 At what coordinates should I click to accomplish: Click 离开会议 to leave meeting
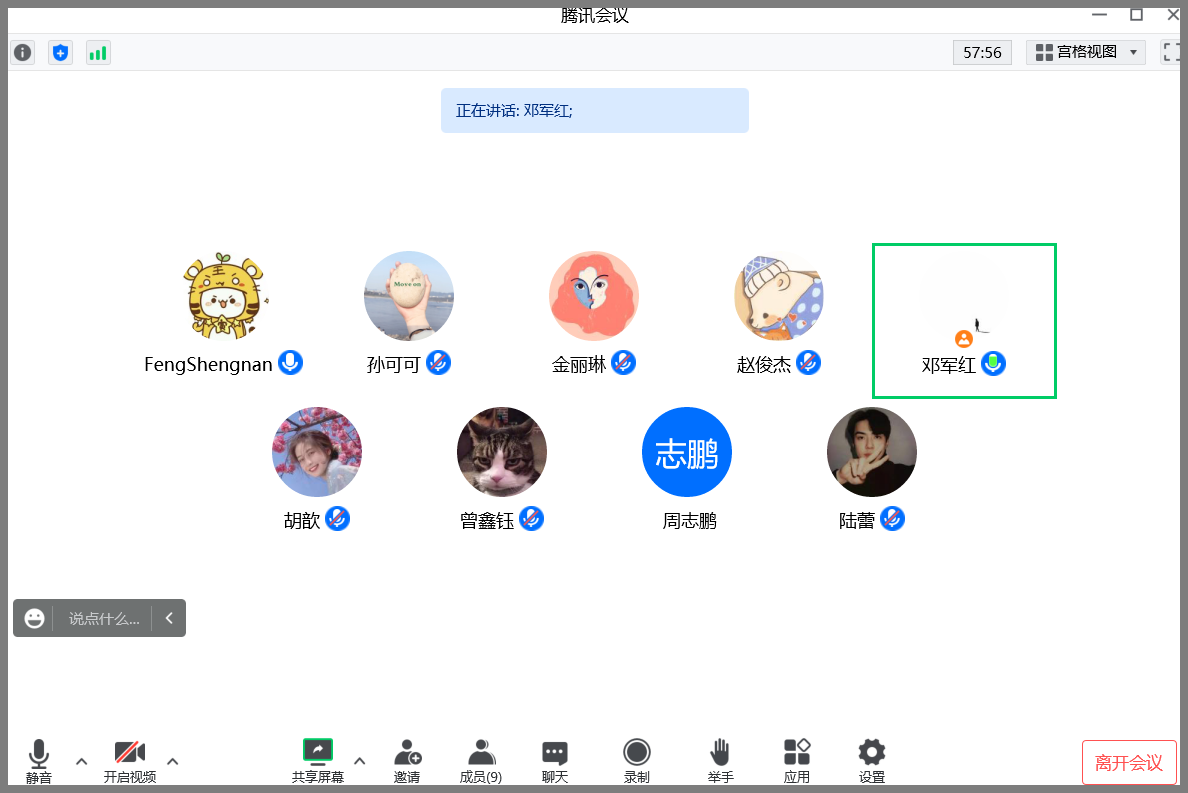pos(1129,763)
